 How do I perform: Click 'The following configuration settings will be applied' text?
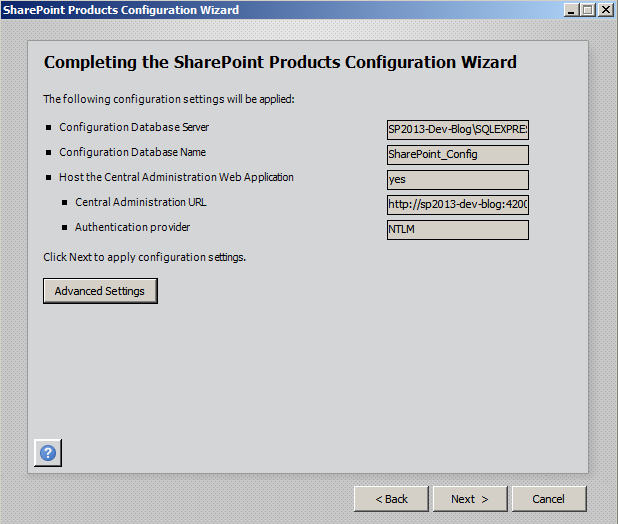(x=169, y=99)
